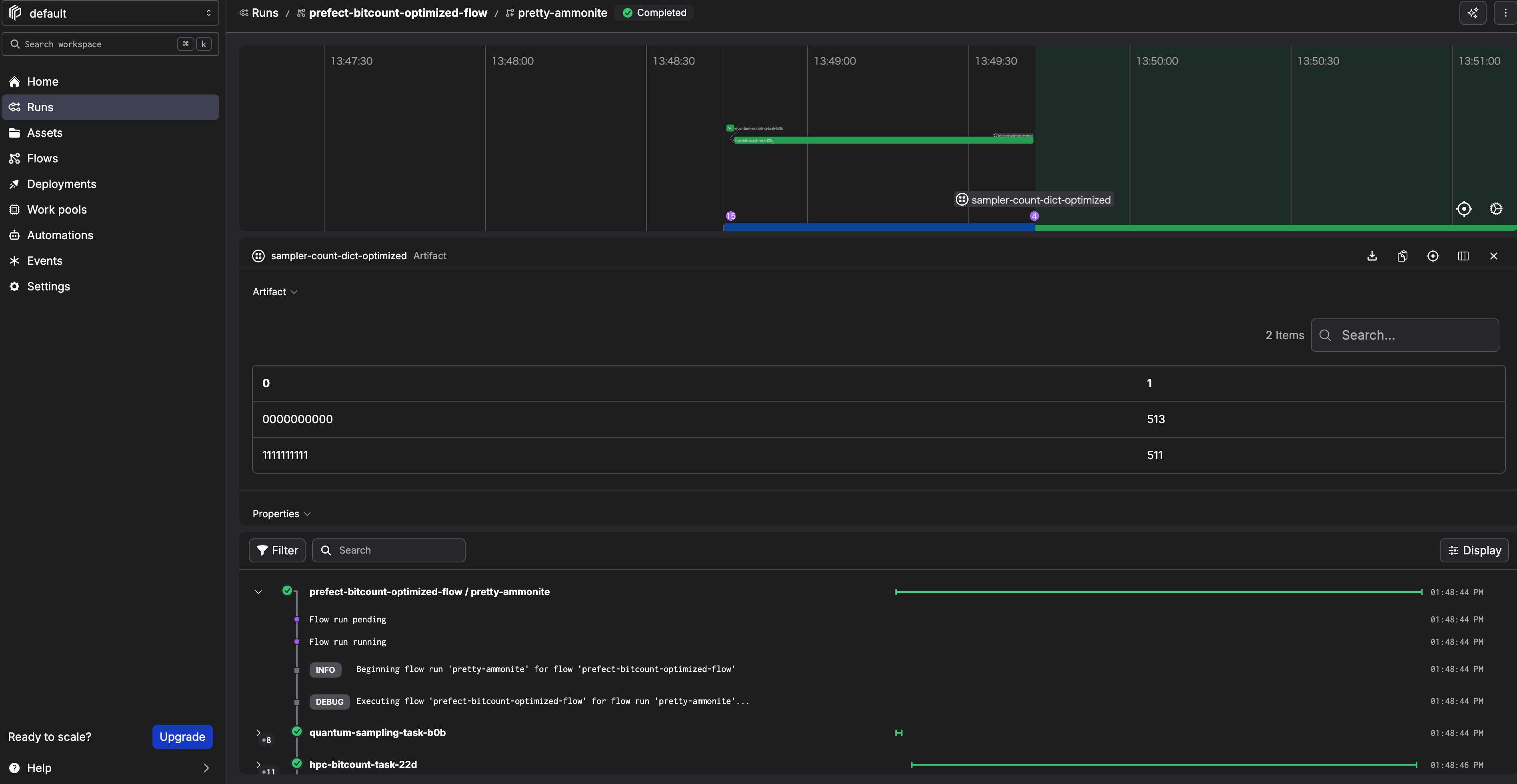Open the logs Filter button
Viewport: 1517px width, 784px height.
[x=277, y=550]
